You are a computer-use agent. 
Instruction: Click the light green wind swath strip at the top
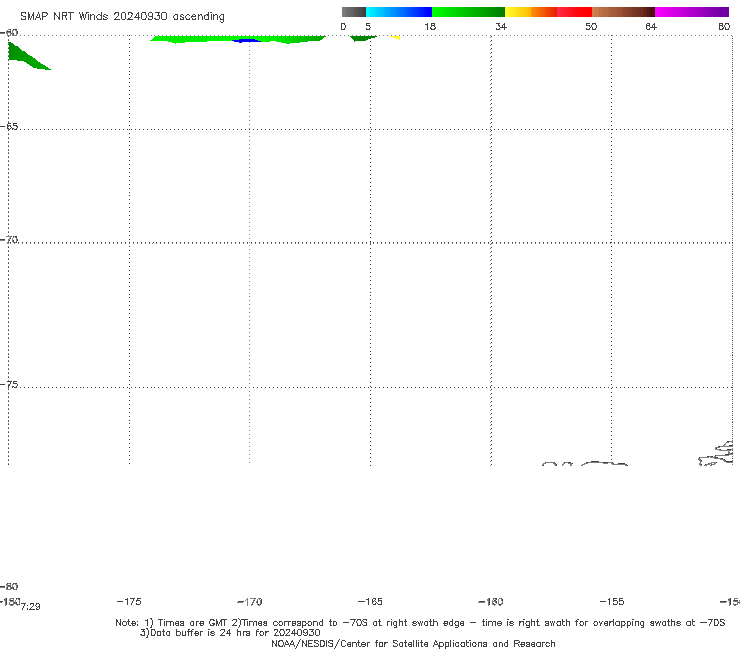[238, 39]
